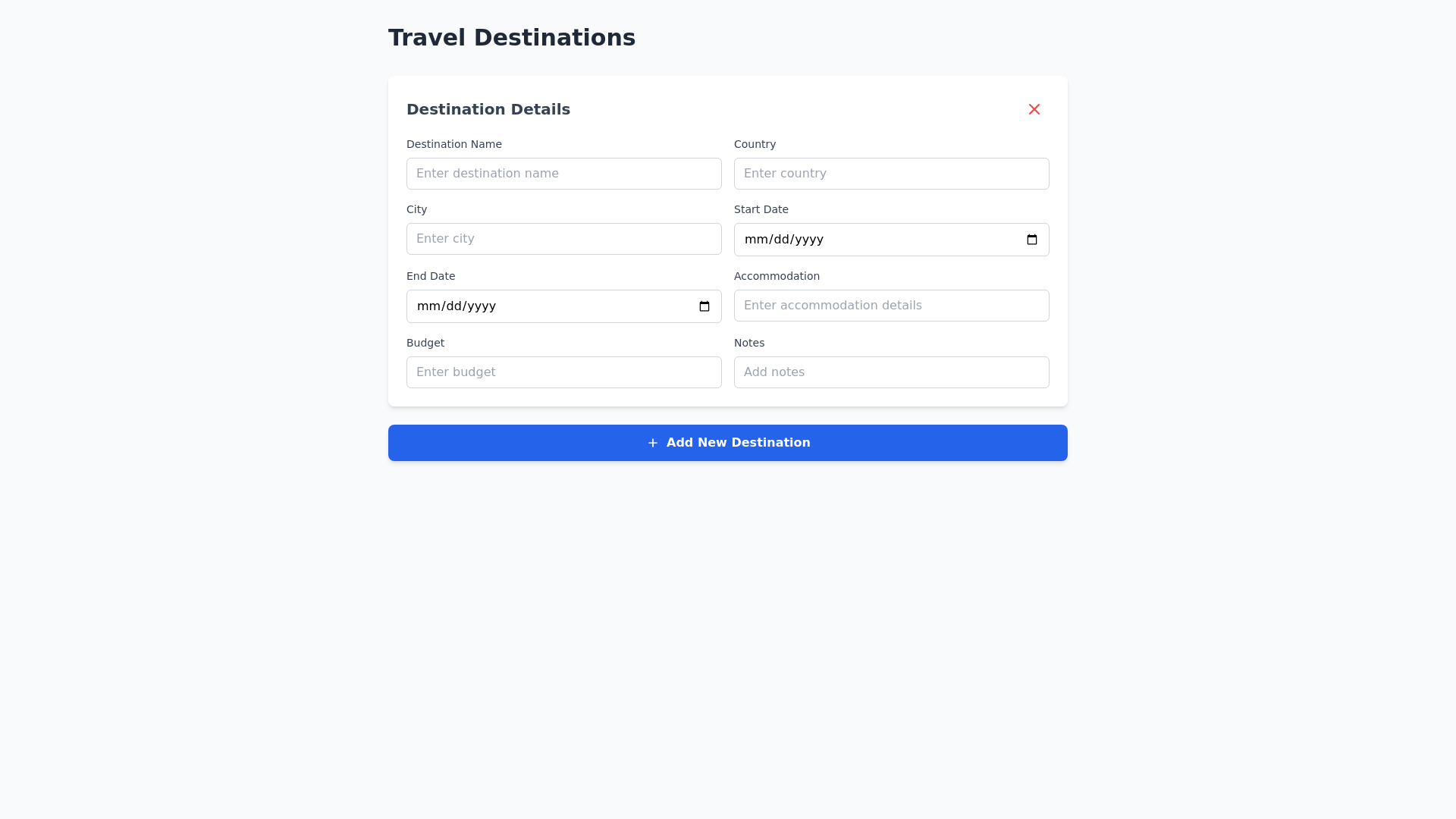
Task: Focus the Destination Name input field
Action: [563, 174]
